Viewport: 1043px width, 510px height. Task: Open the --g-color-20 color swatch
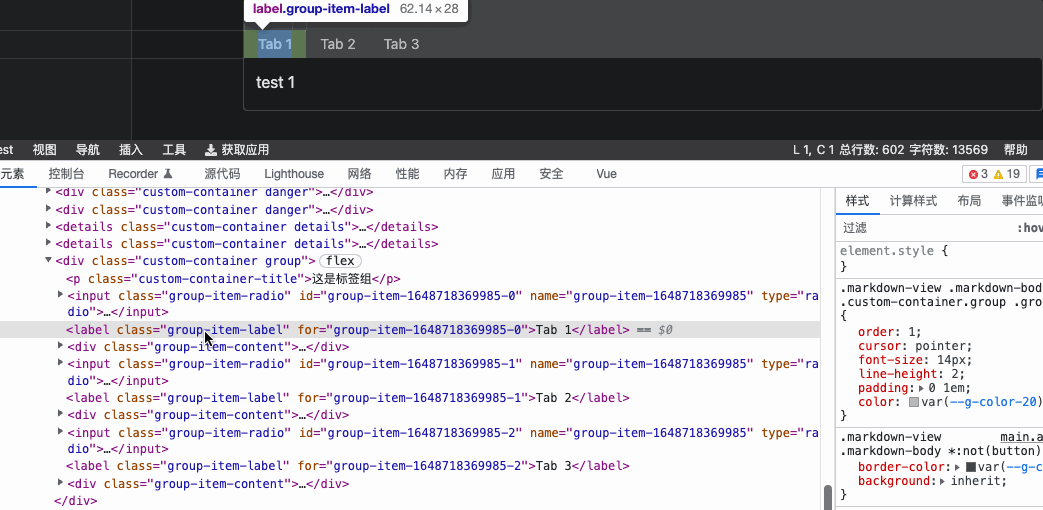[914, 402]
